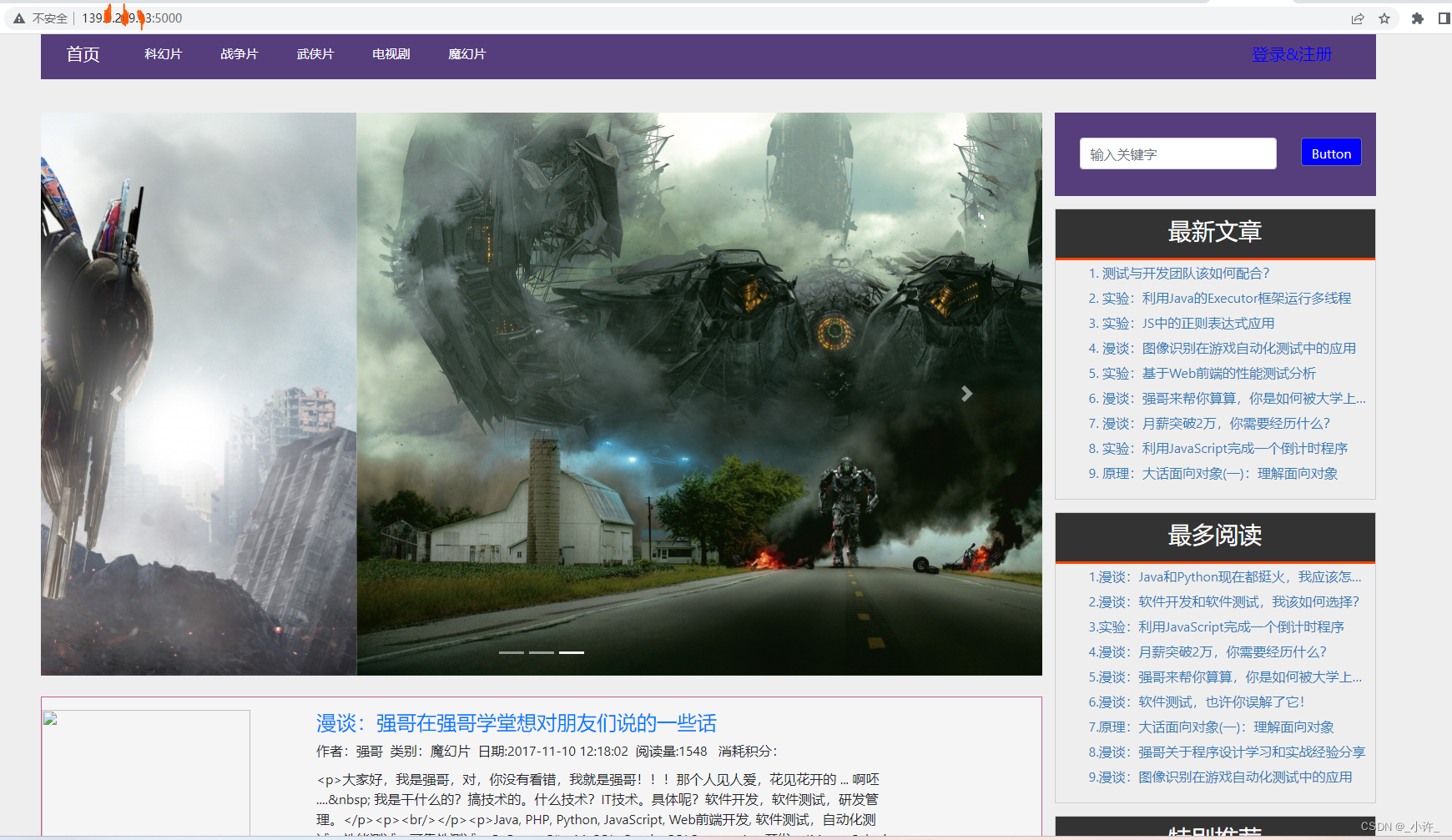This screenshot has width=1452, height=840.
Task: Open most-read article 软件开发和软件测试,我该如何选择?
Action: (1224, 602)
